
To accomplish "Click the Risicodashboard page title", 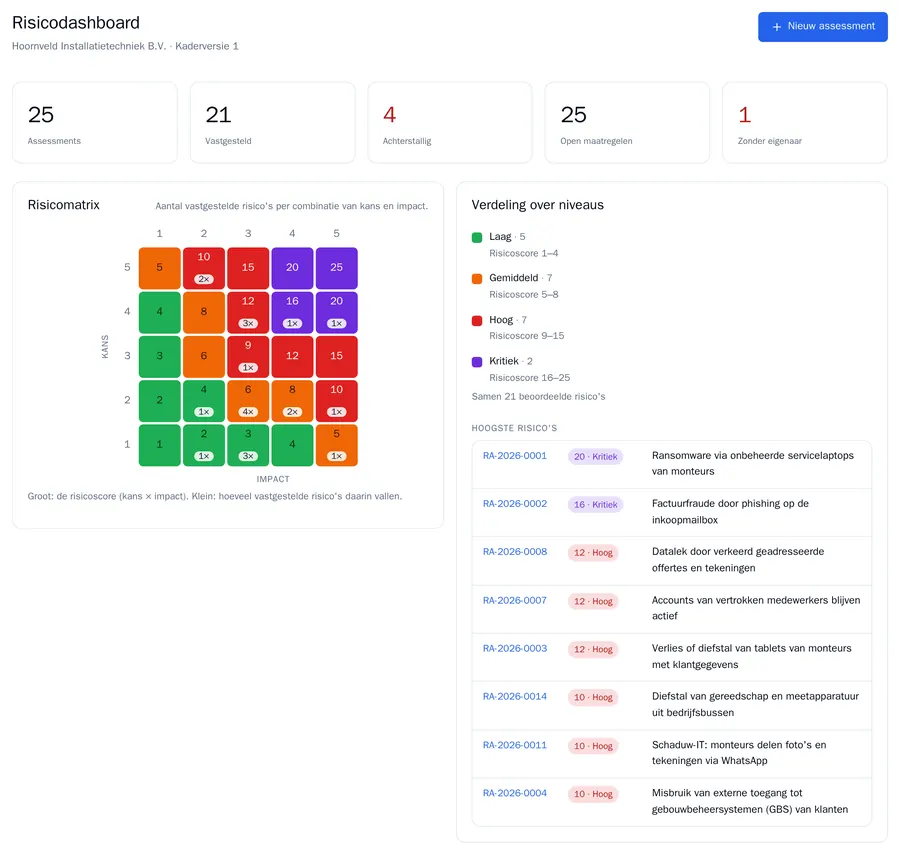I will (x=76, y=22).
